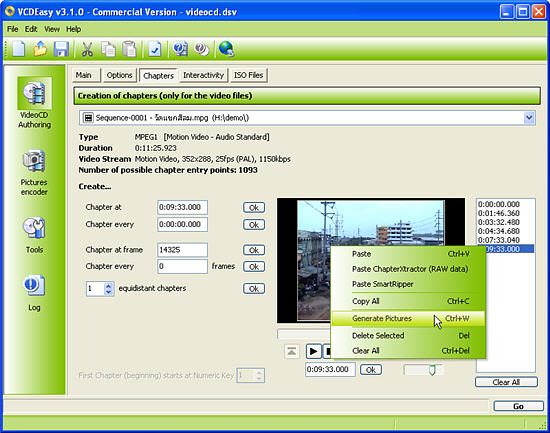
Task: Click the context help question icon
Action: click(202, 49)
